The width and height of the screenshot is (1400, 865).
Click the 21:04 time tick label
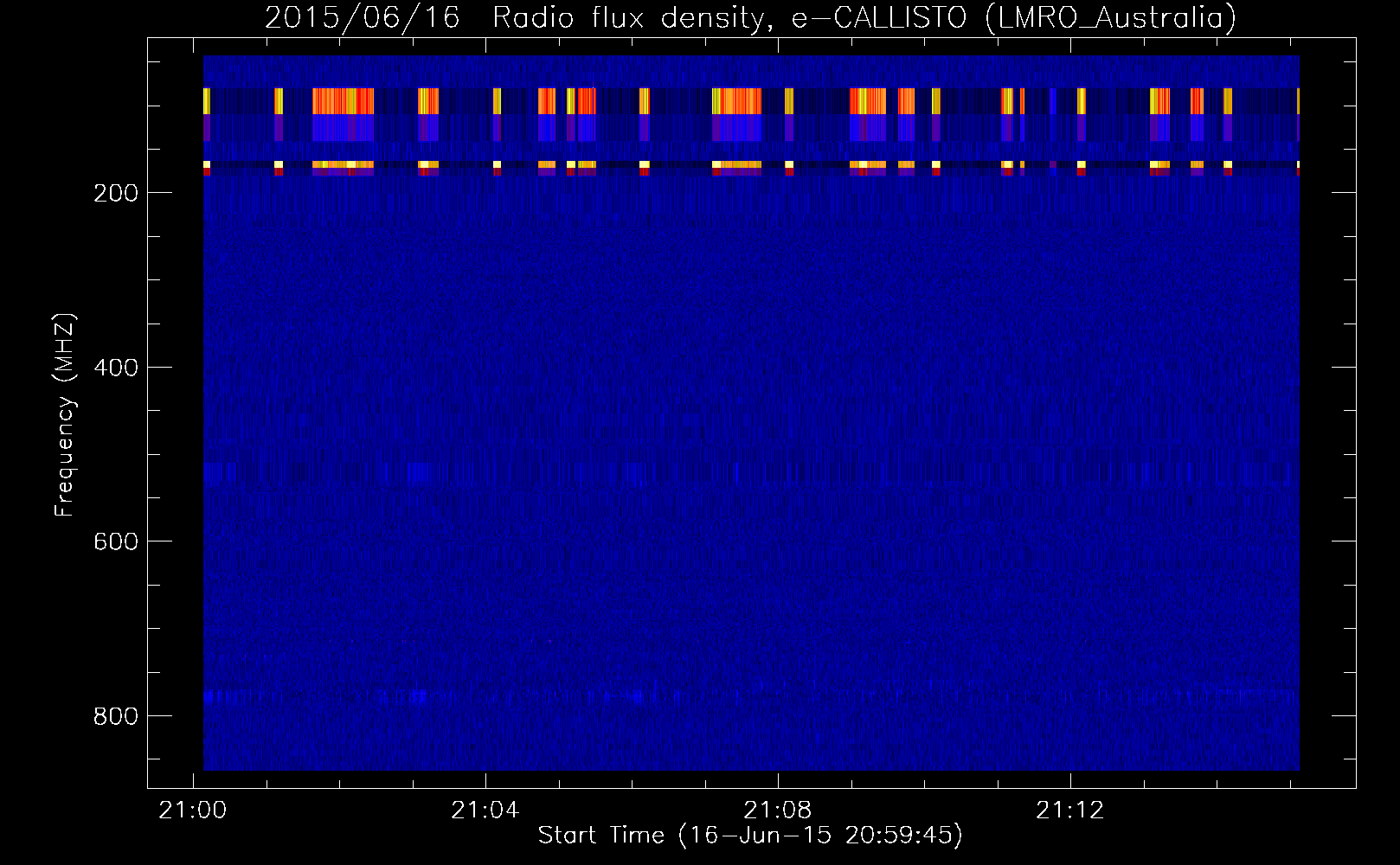tap(485, 810)
